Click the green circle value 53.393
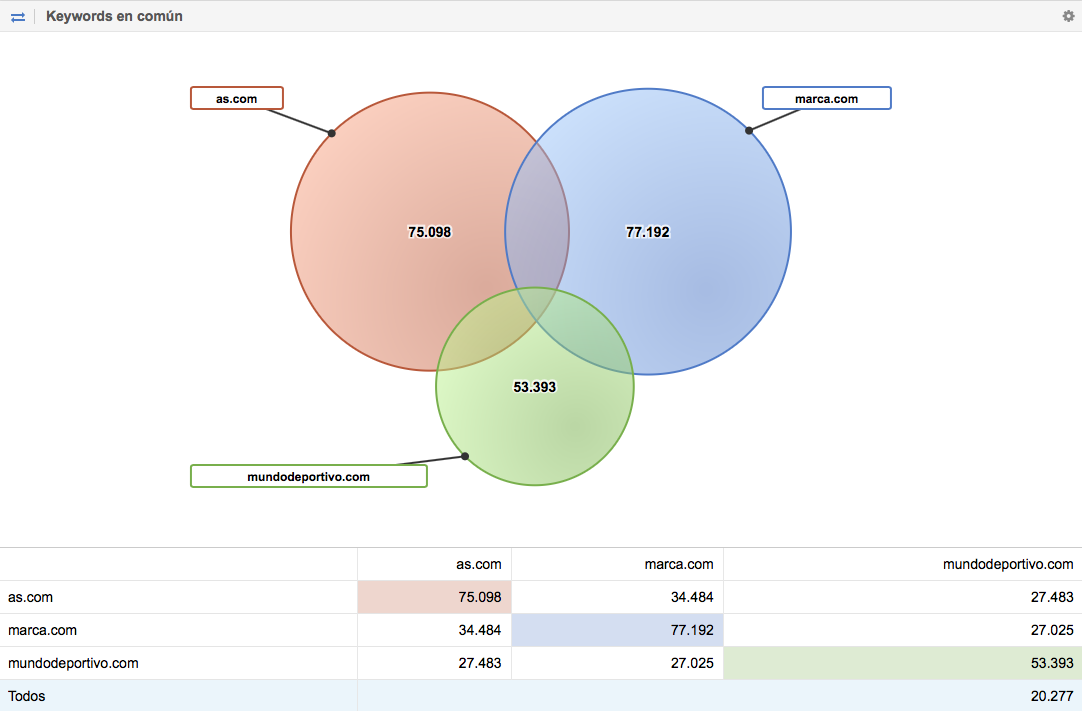The height and width of the screenshot is (711, 1082). pos(534,387)
